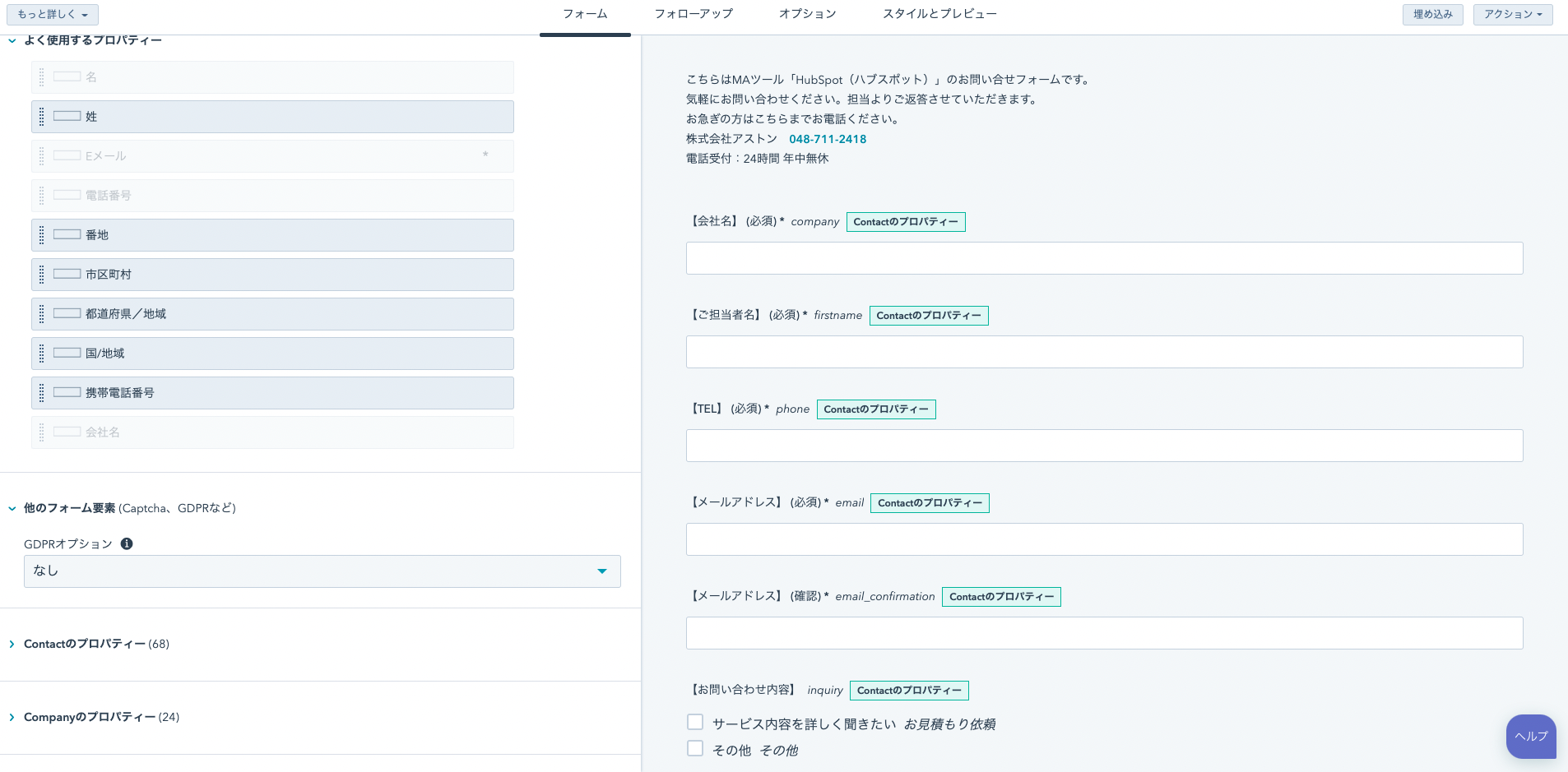The height and width of the screenshot is (772, 1568).
Task: Click the drag handle of the 姓 property
Action: 42,117
